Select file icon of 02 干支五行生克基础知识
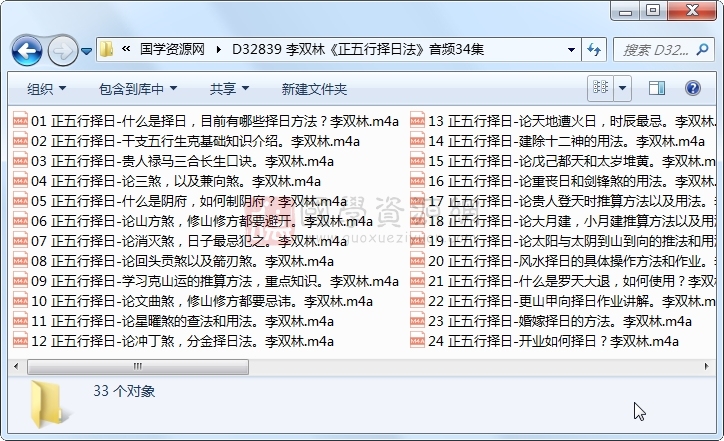 20,141
